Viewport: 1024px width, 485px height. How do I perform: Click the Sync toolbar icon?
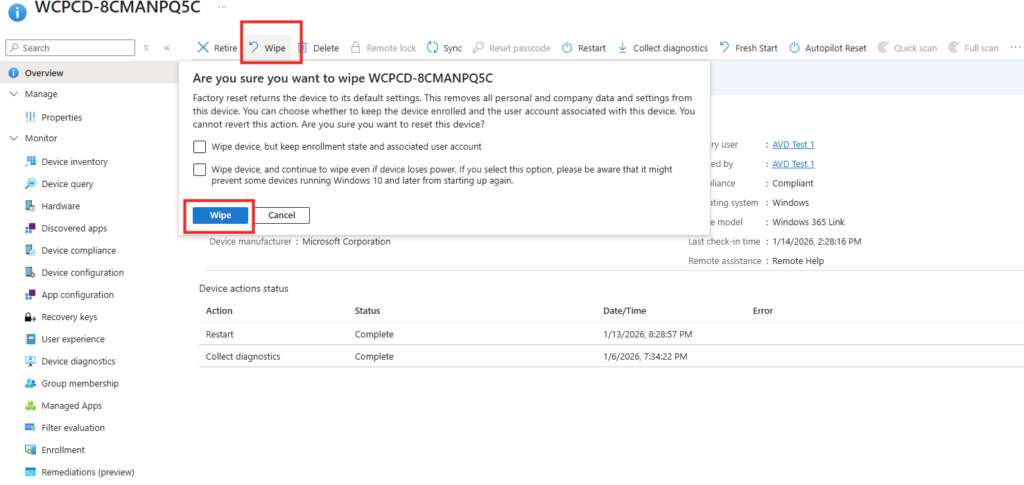[x=433, y=48]
